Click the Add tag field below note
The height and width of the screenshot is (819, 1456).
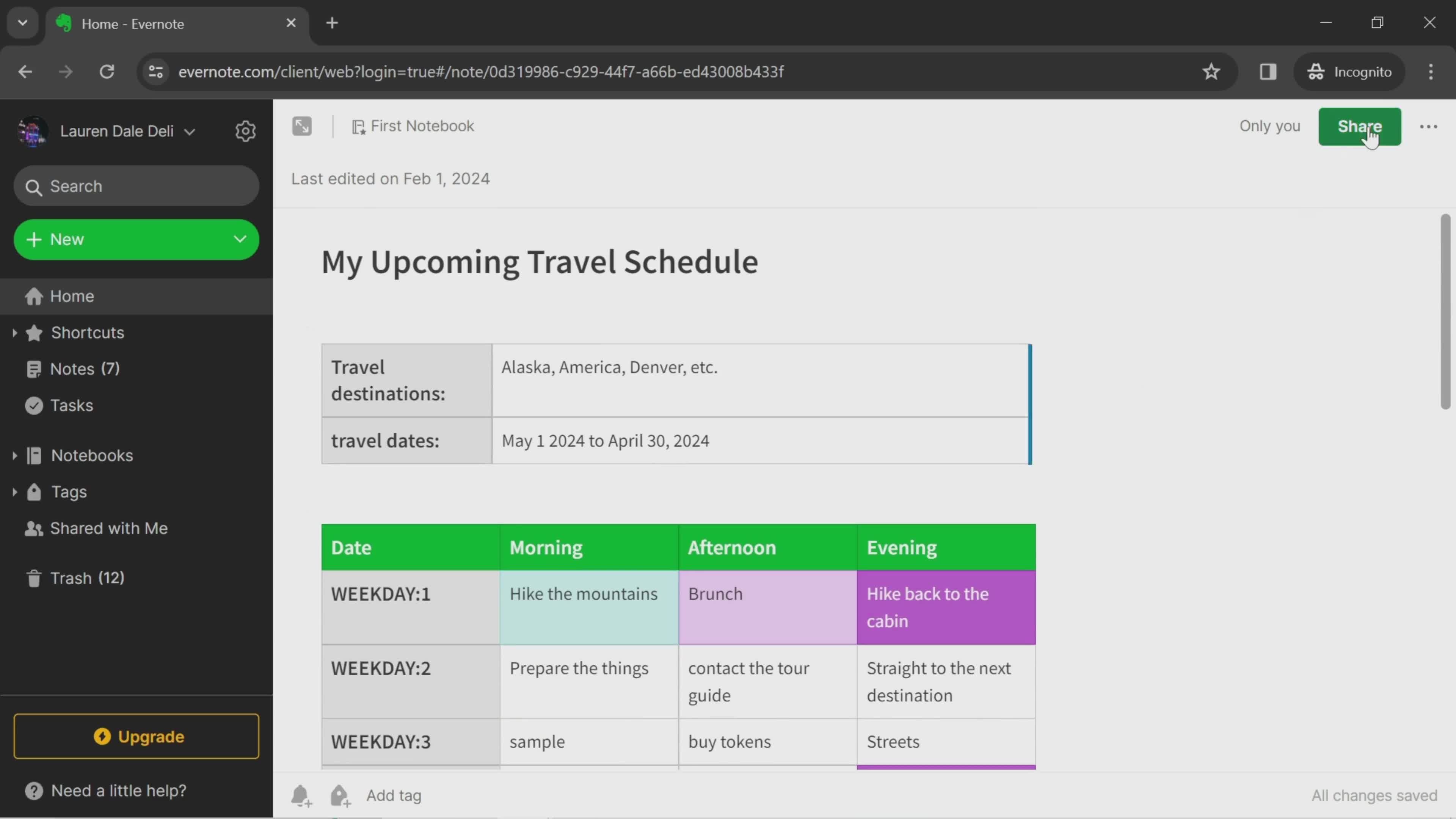pyautogui.click(x=392, y=795)
